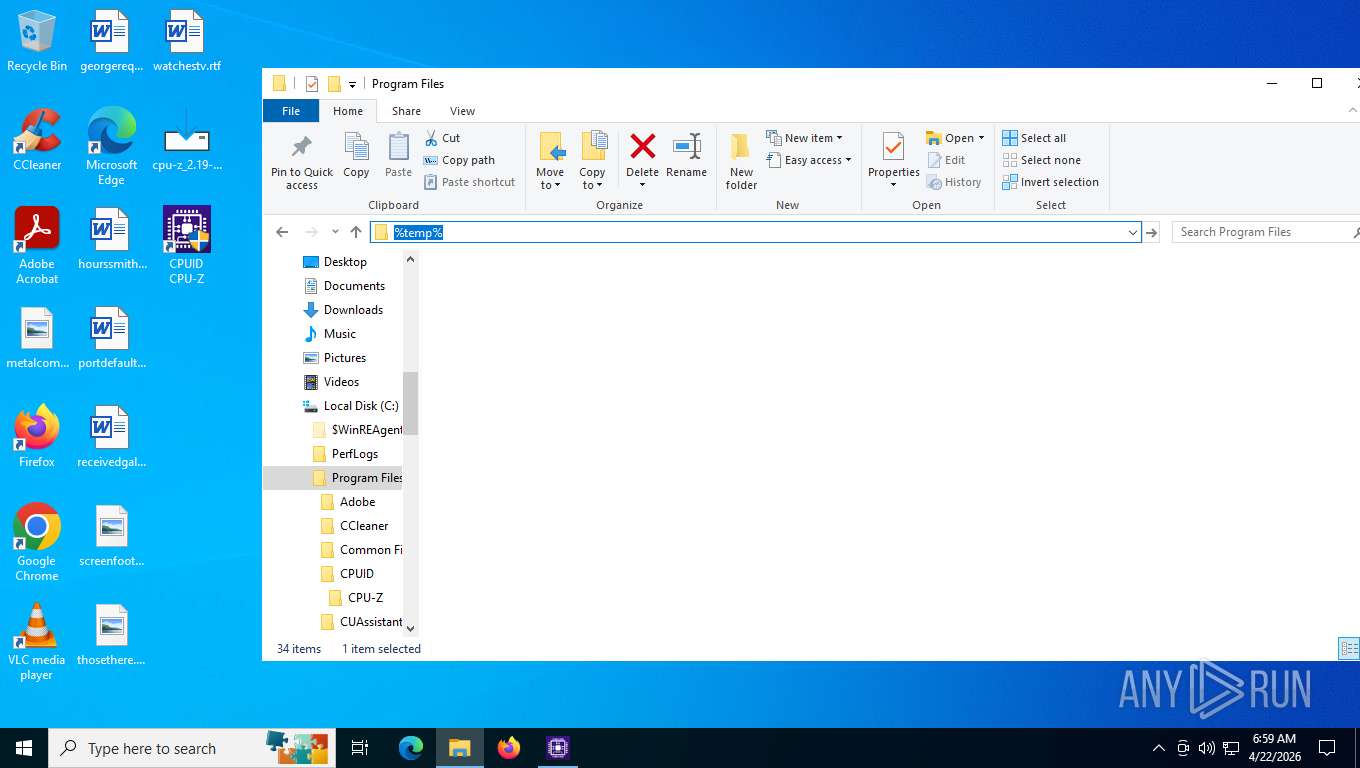Open Recycle Bin desktop icon
This screenshot has width=1360, height=768.
[x=37, y=41]
